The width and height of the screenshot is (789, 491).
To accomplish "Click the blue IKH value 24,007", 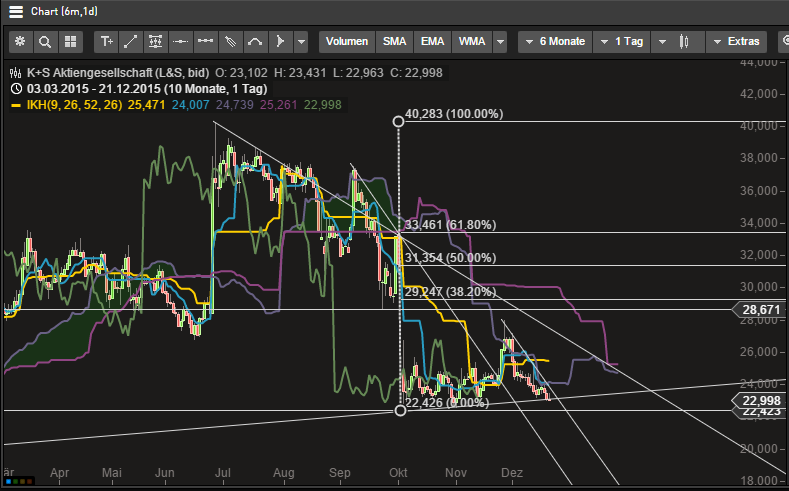I will [x=190, y=105].
